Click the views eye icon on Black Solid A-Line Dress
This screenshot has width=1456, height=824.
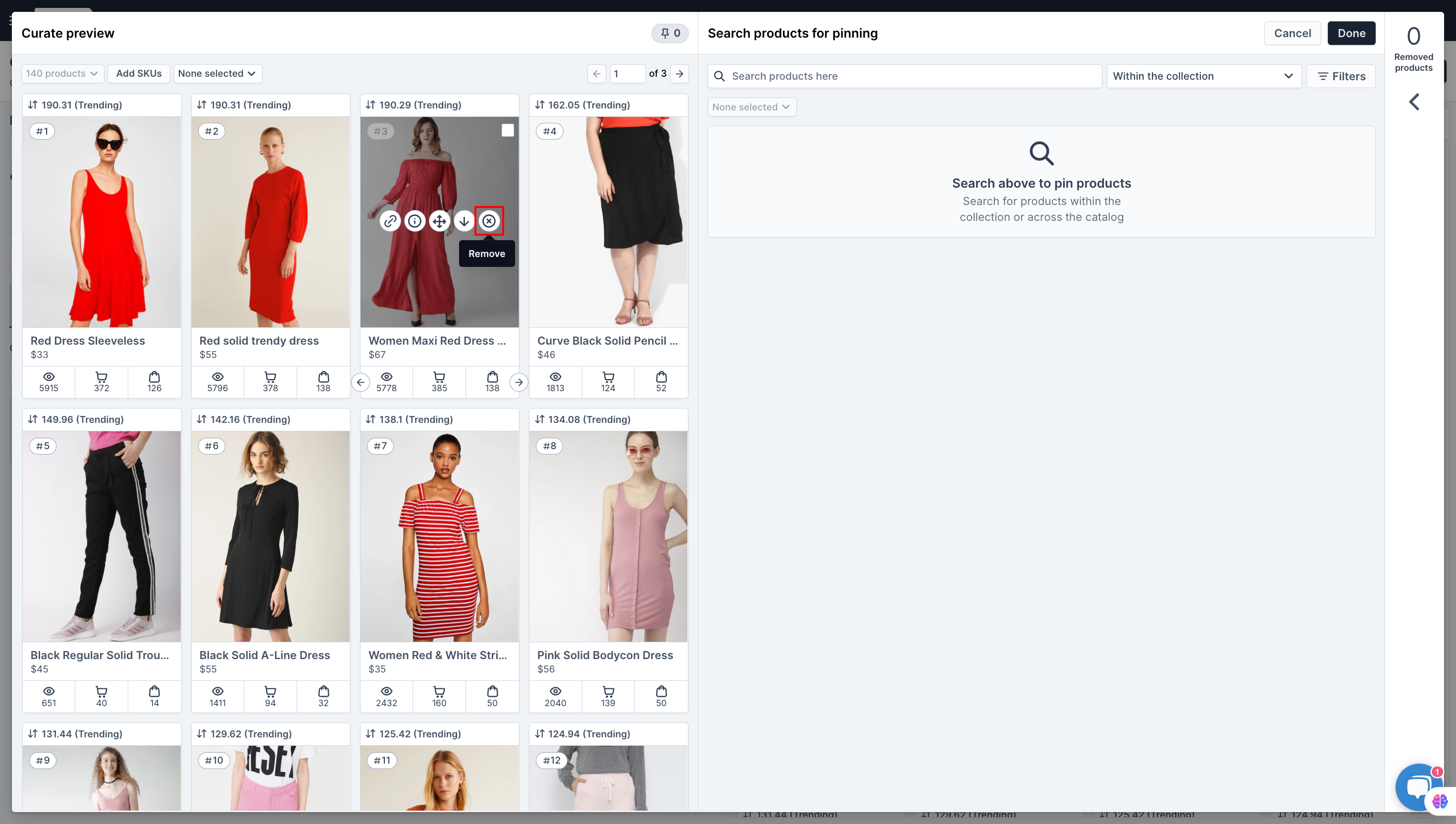pyautogui.click(x=217, y=692)
